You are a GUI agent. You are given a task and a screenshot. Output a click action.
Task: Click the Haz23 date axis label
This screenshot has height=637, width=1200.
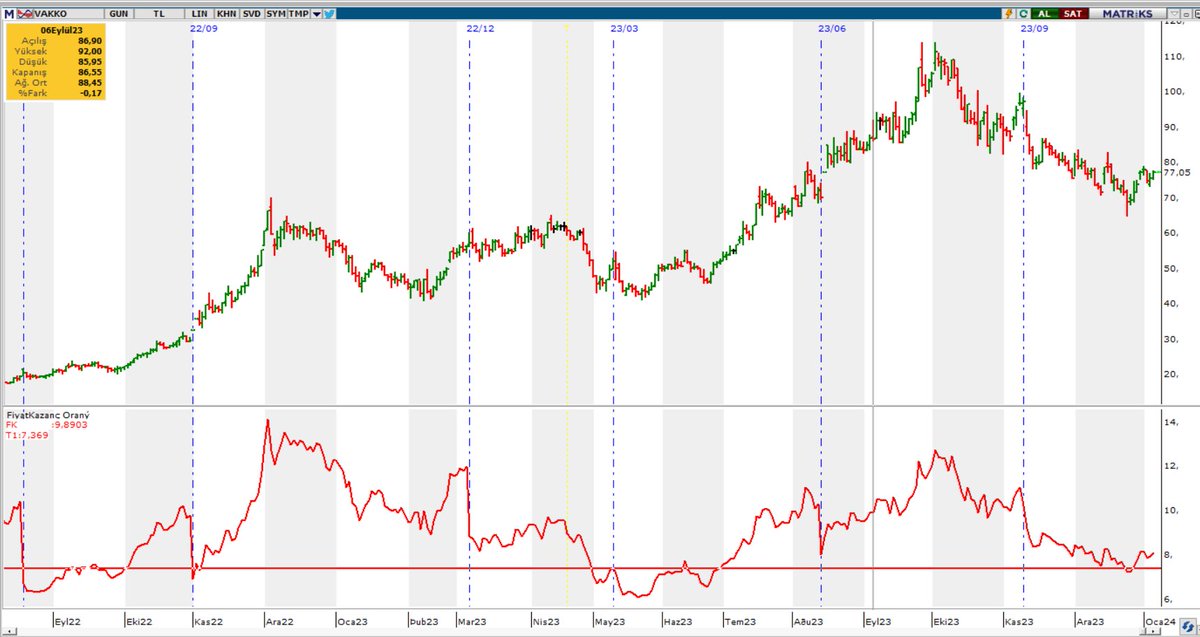679,622
